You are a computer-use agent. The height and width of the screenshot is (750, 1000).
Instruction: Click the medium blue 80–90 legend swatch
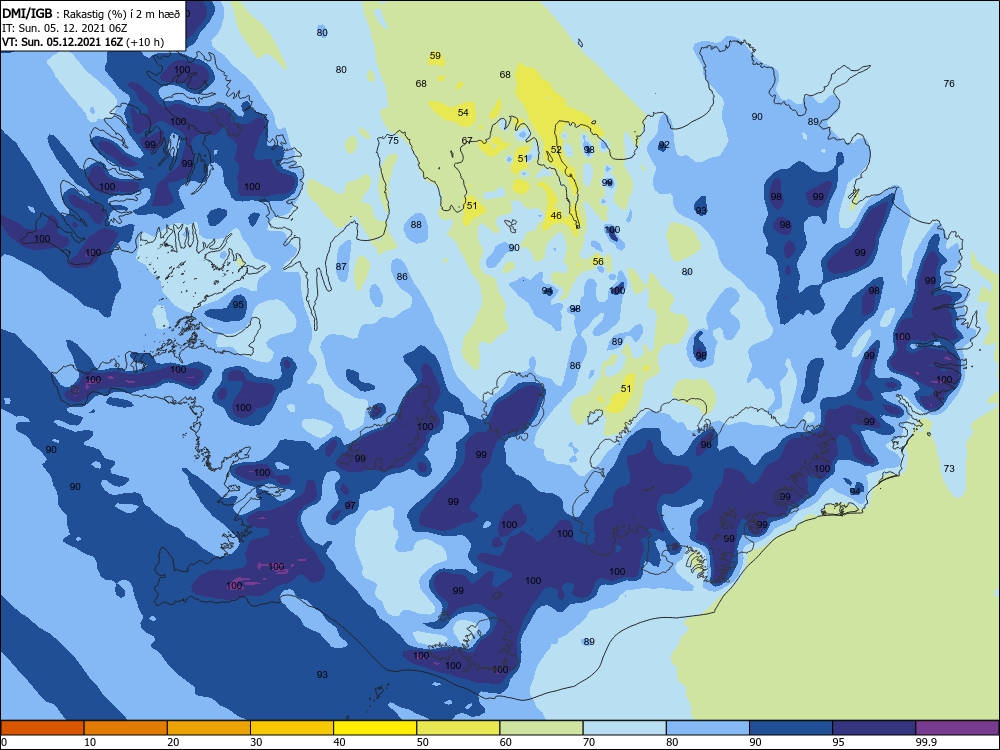[x=708, y=728]
